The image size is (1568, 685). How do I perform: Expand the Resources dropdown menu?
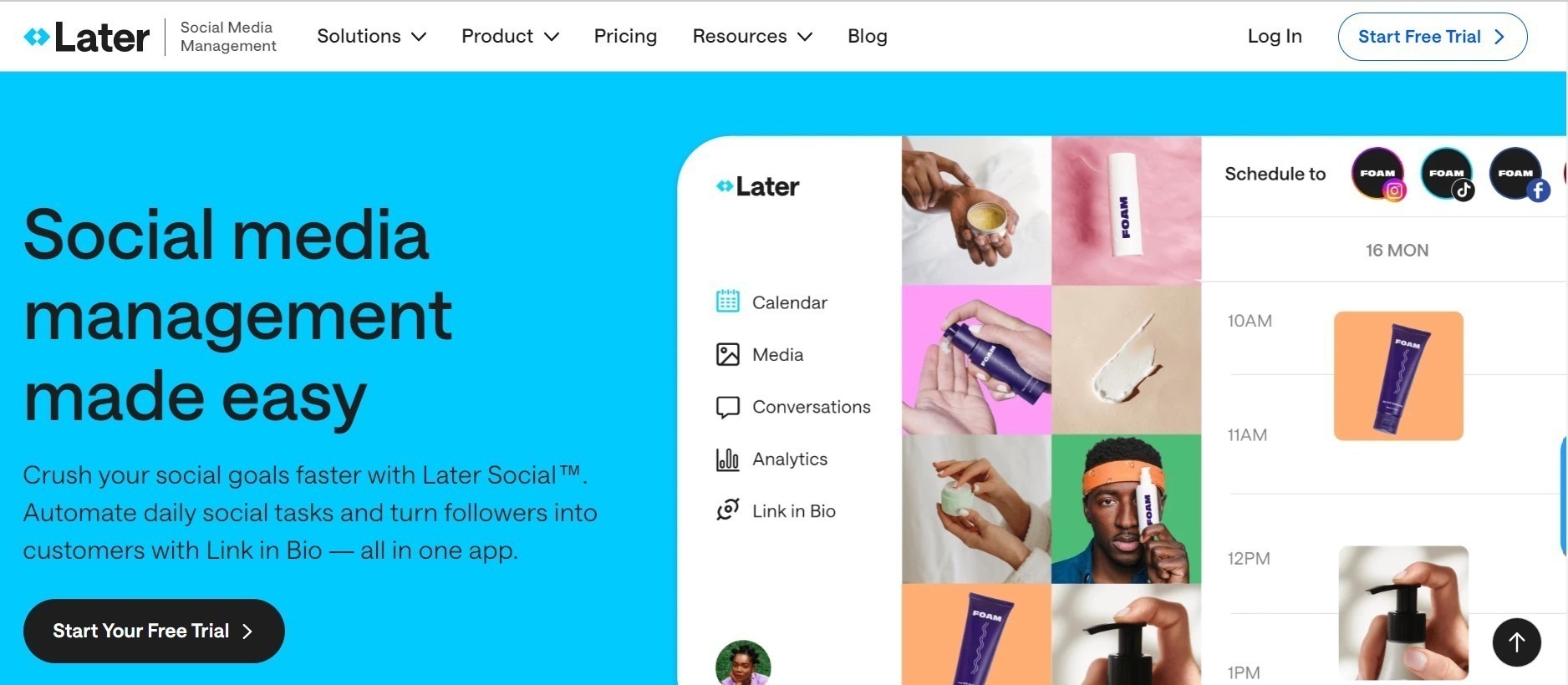(752, 36)
